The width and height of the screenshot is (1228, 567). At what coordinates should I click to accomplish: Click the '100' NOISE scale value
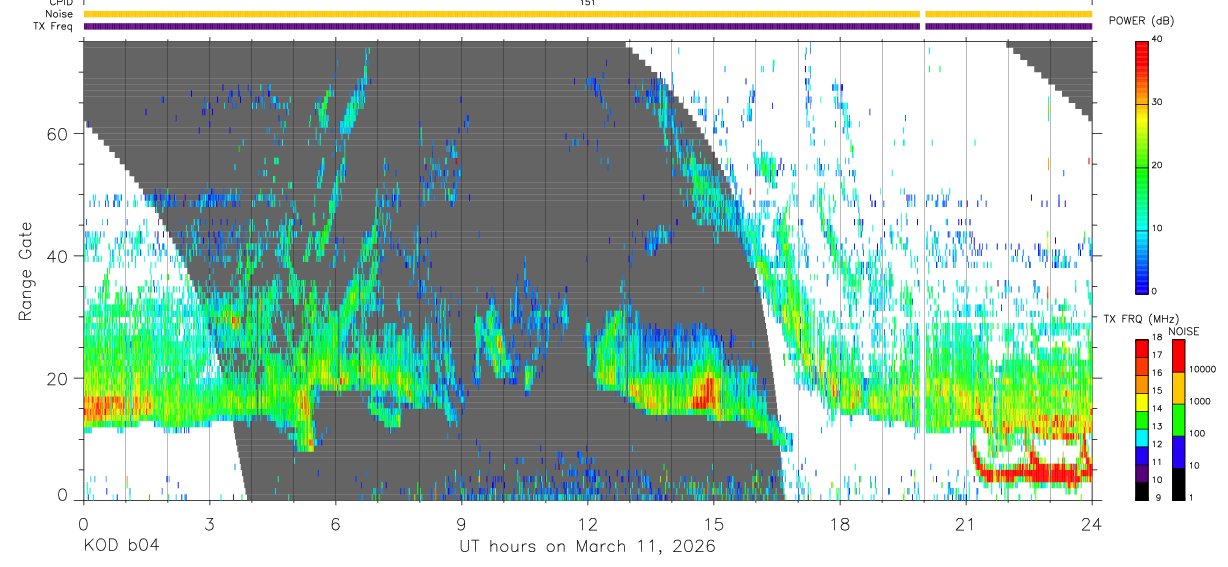(1197, 433)
